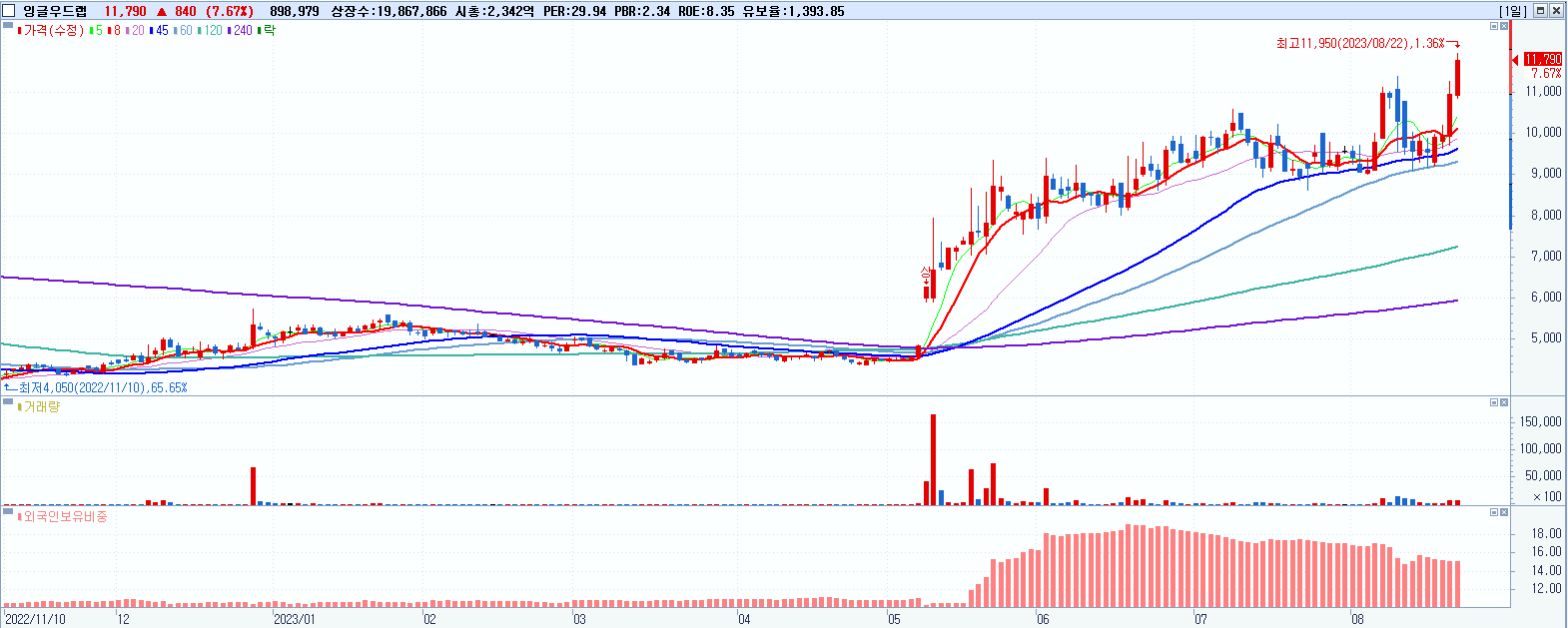
Task: Click the 2022/11/10 start date label
Action: coord(34,619)
